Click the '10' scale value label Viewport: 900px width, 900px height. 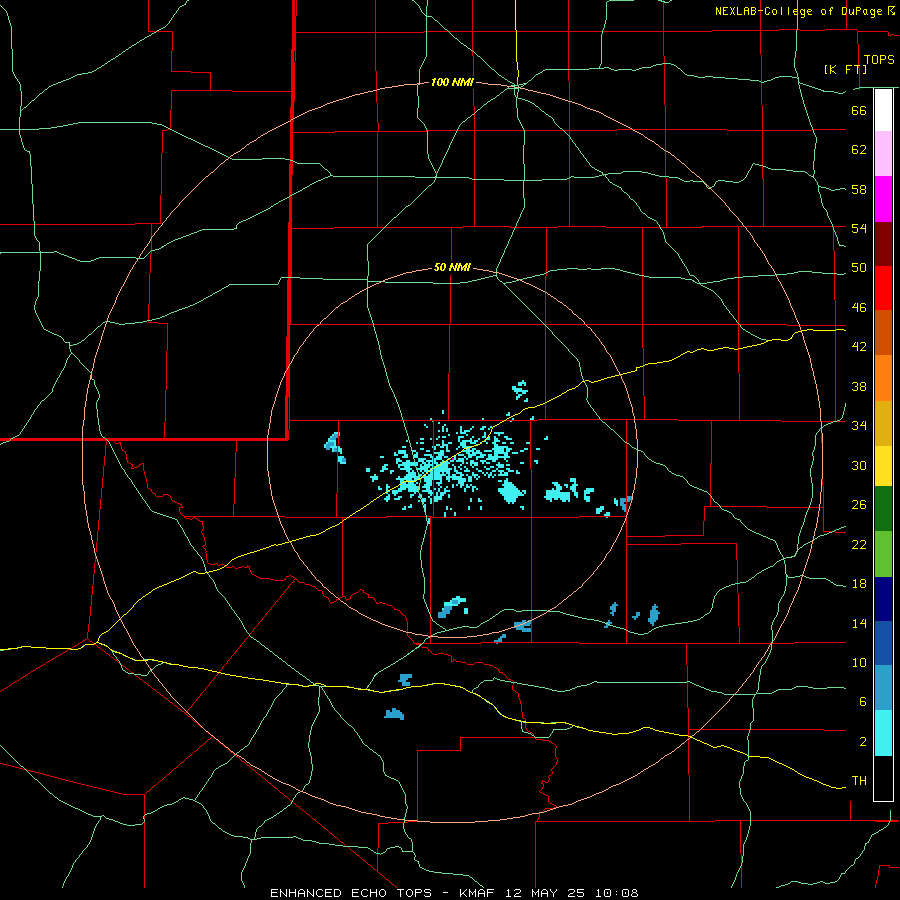tap(859, 662)
